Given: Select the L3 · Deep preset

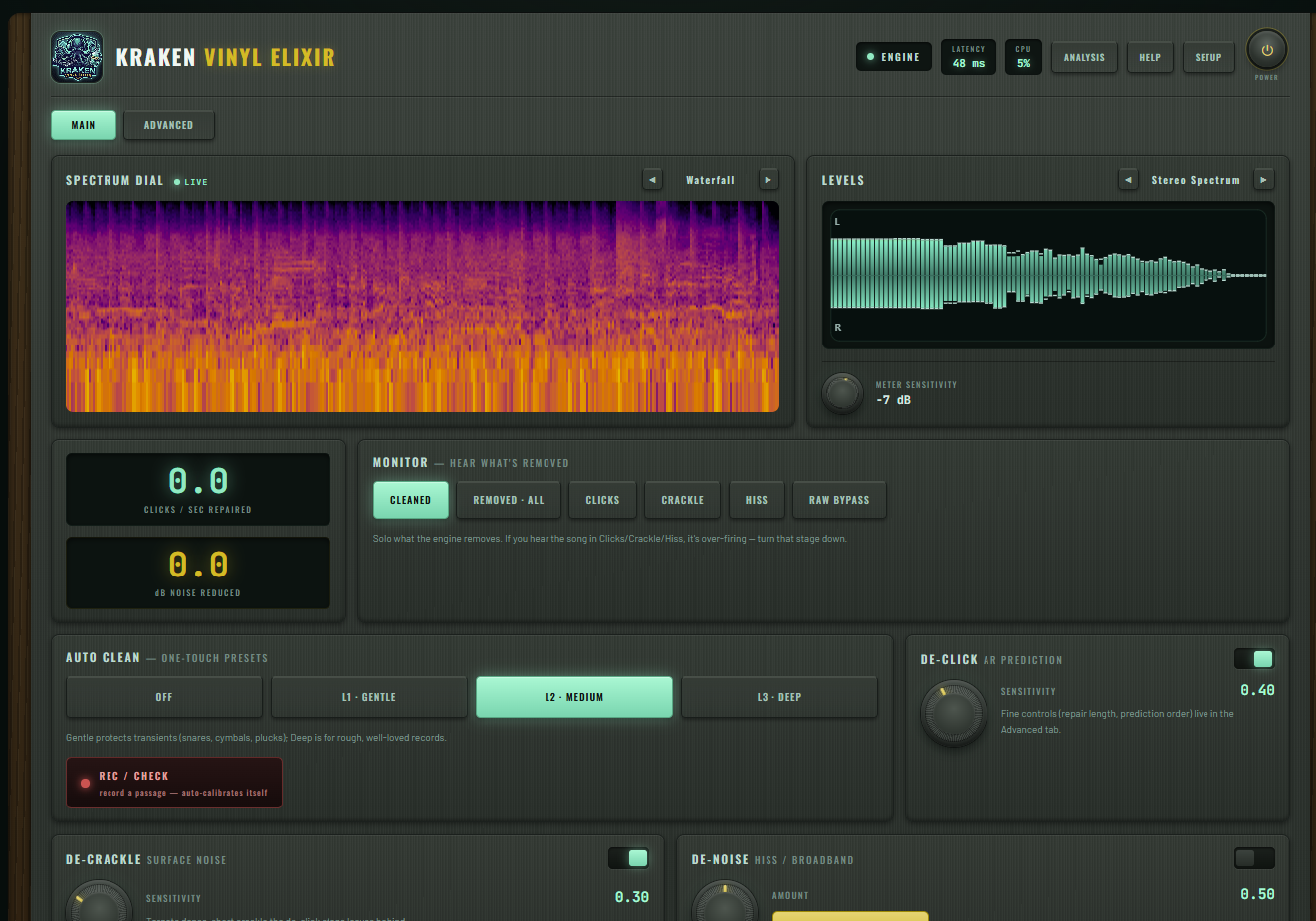Looking at the screenshot, I should (x=779, y=697).
